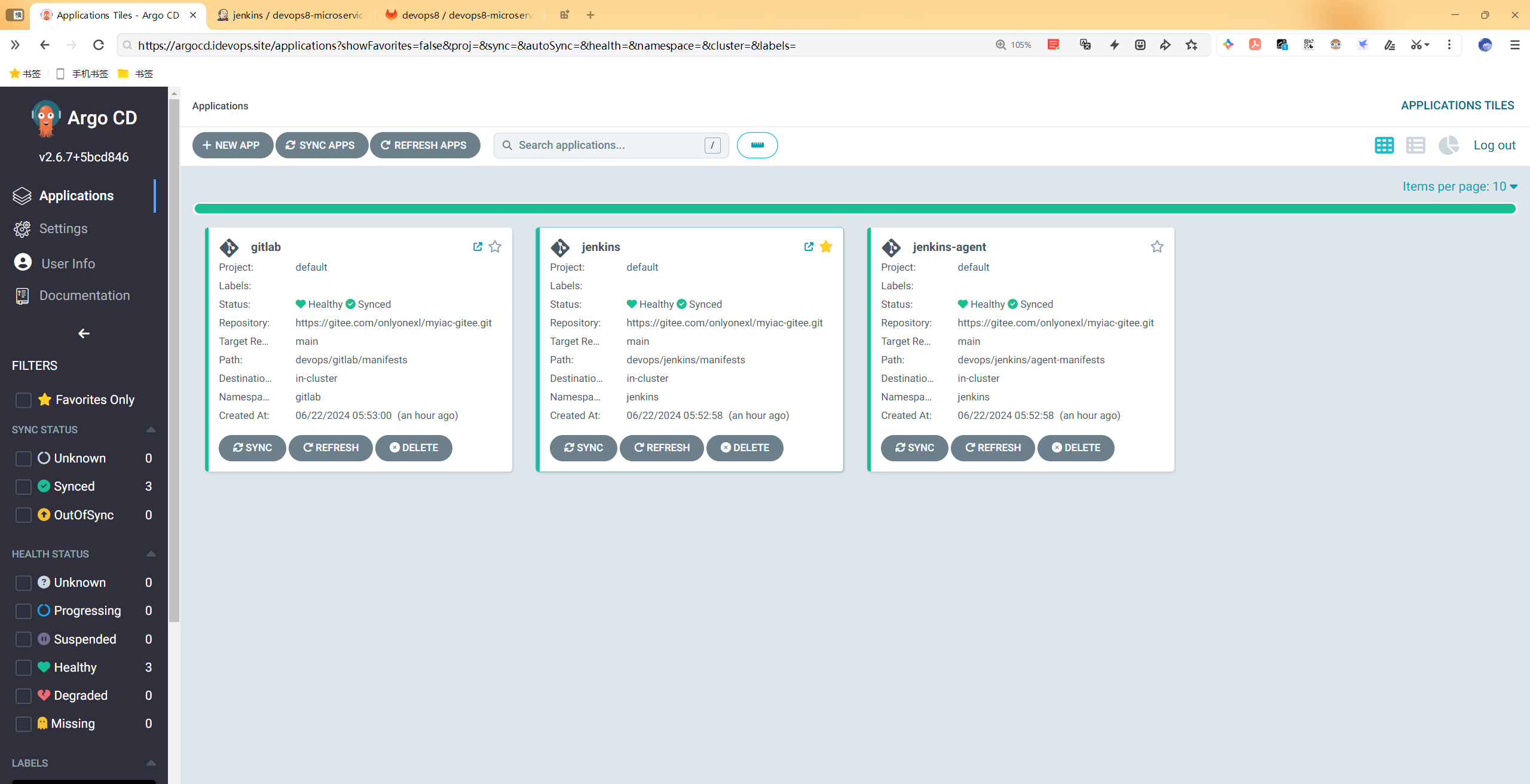Focus the Search applications field

click(x=611, y=145)
